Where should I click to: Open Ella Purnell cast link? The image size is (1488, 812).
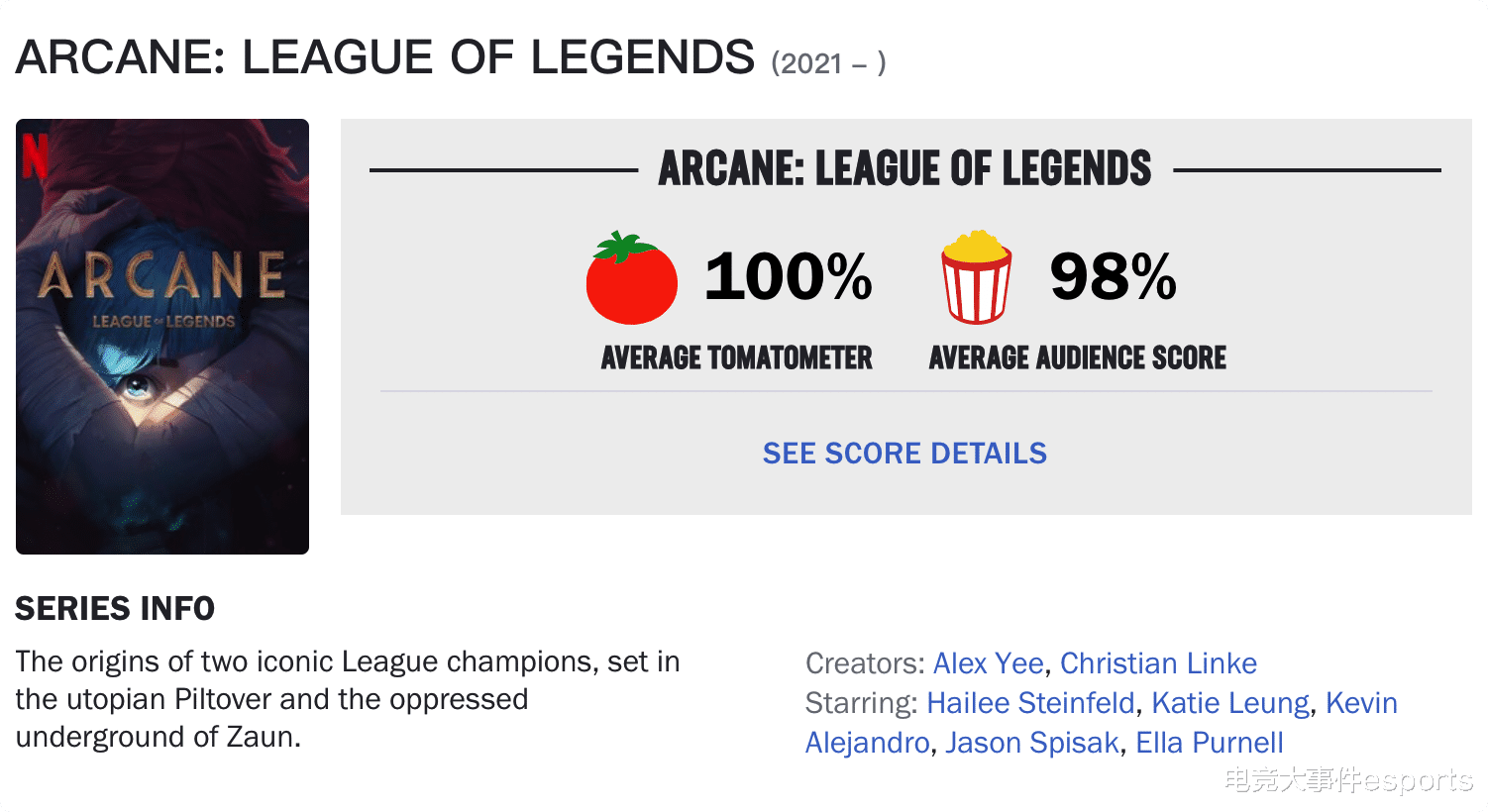coord(1210,742)
